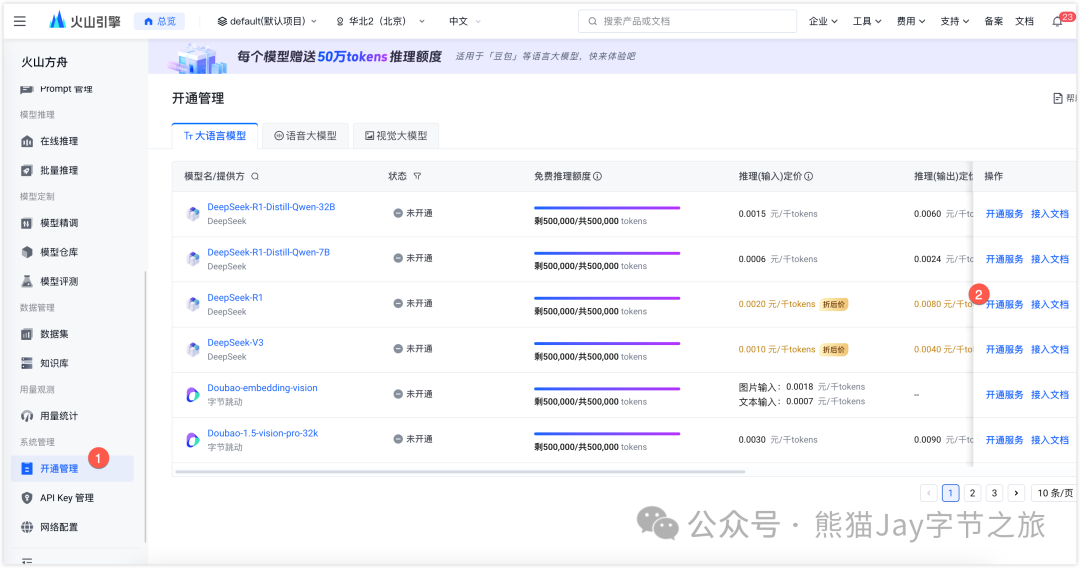Click the Prompt 管理 sidebar icon

tap(27, 89)
